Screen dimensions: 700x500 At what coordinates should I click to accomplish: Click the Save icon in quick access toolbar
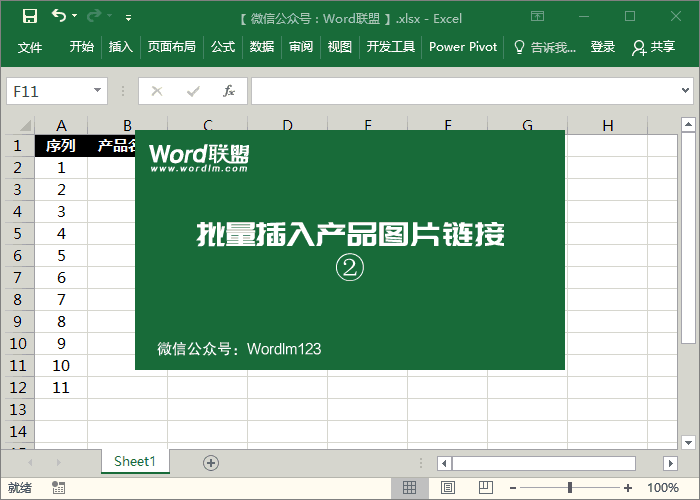[30, 17]
